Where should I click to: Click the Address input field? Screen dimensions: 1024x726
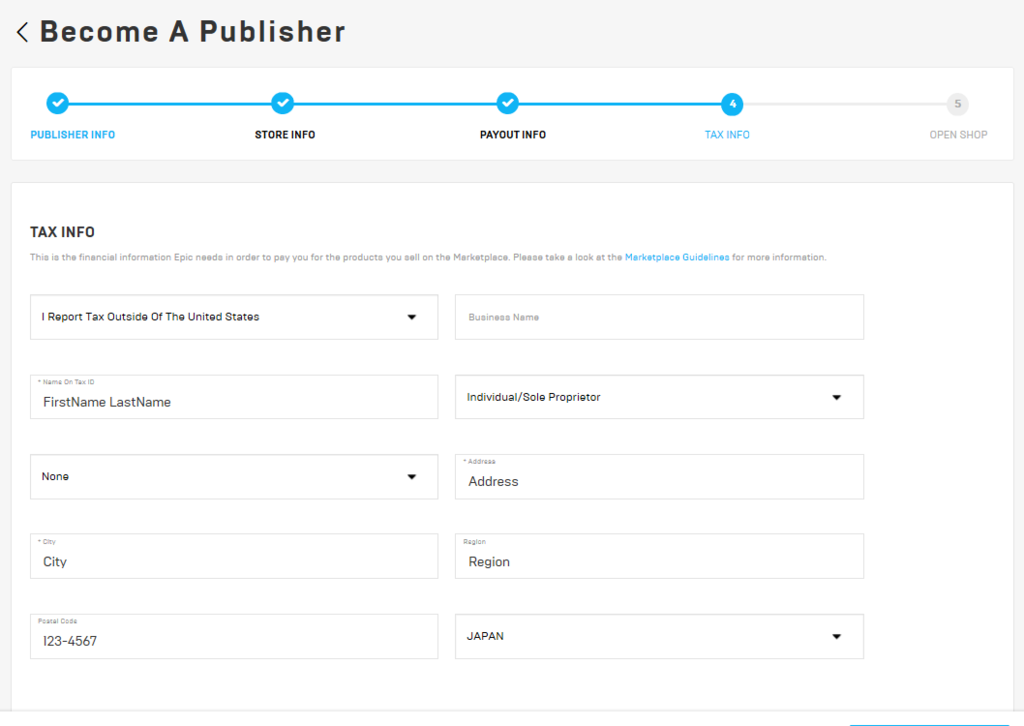point(659,477)
